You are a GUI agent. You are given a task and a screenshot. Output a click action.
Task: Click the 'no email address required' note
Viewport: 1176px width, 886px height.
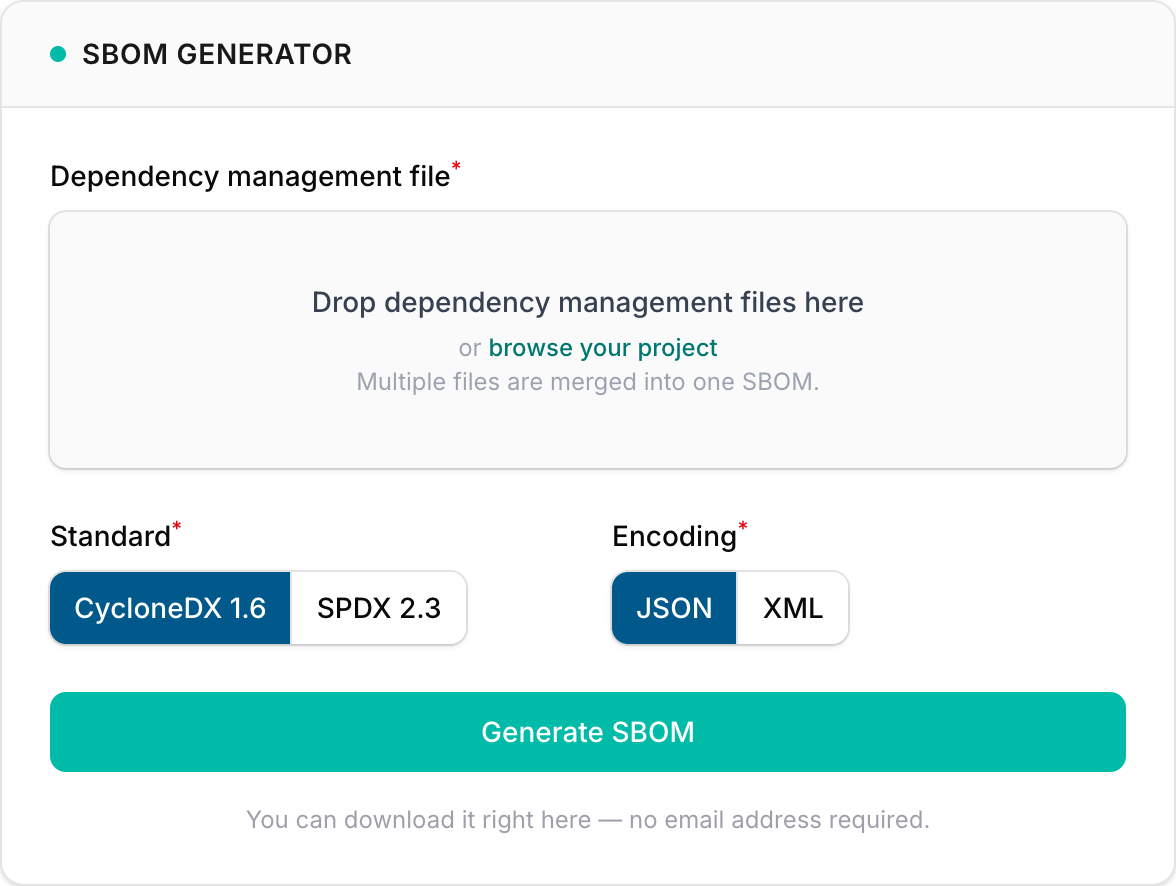pos(588,820)
